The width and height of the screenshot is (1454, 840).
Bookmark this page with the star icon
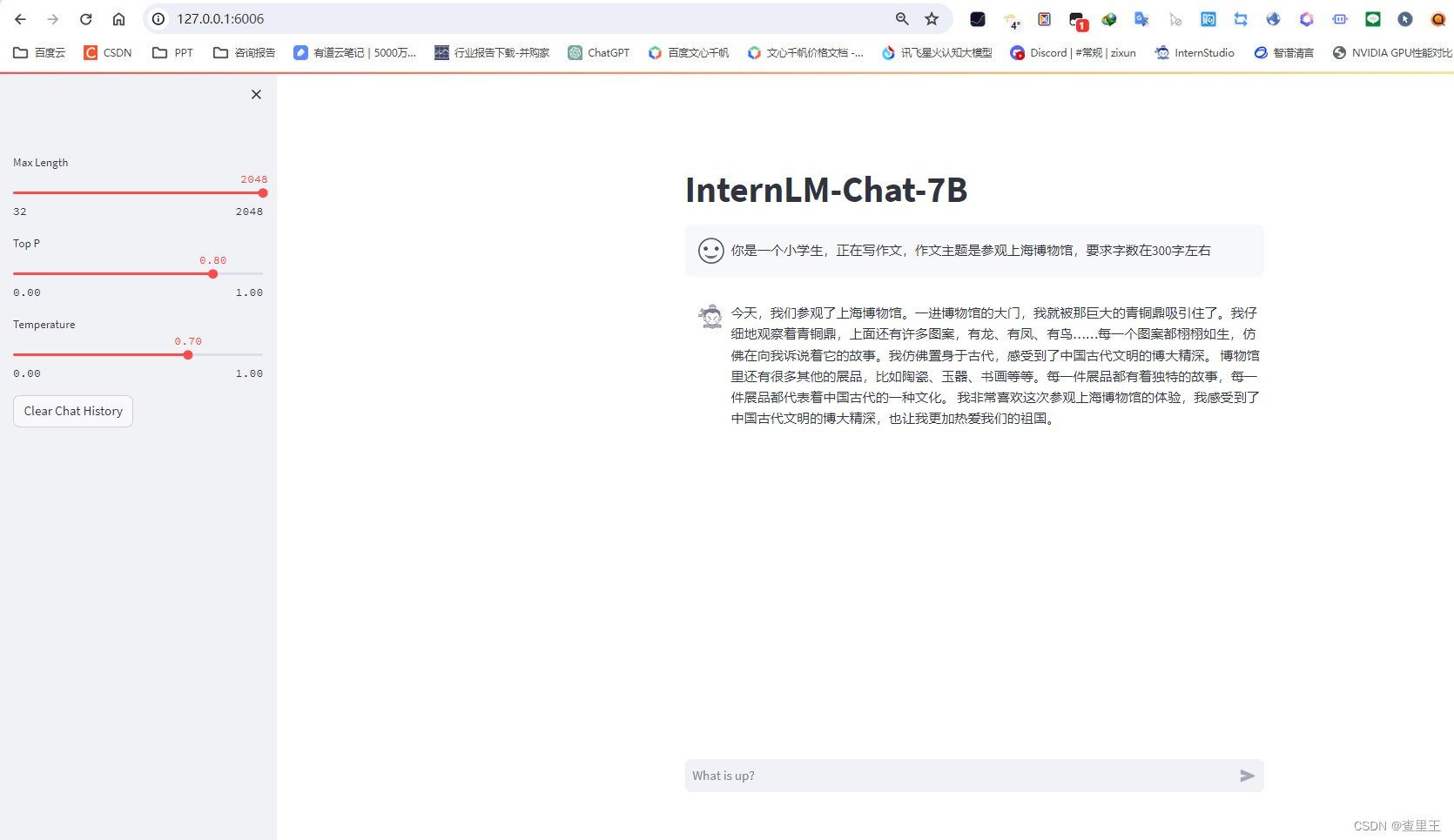[932, 19]
